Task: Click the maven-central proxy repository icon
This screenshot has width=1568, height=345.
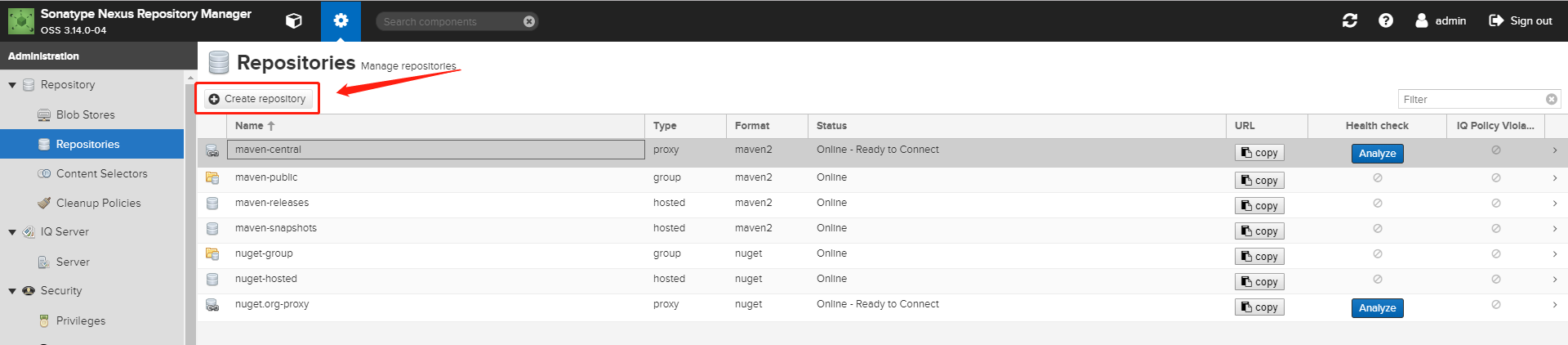Action: click(x=212, y=151)
